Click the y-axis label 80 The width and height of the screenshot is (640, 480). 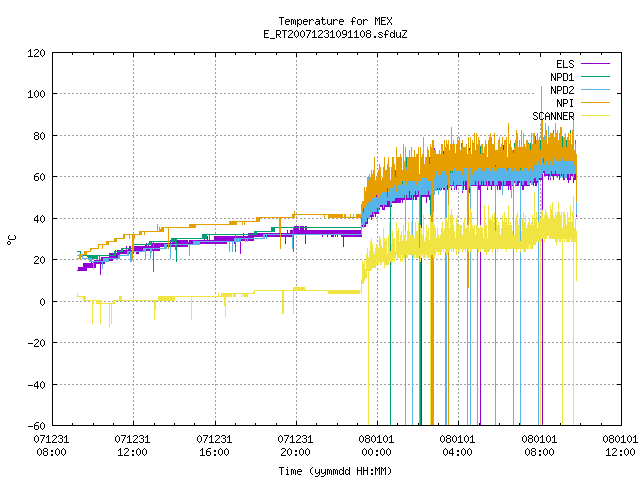40,136
